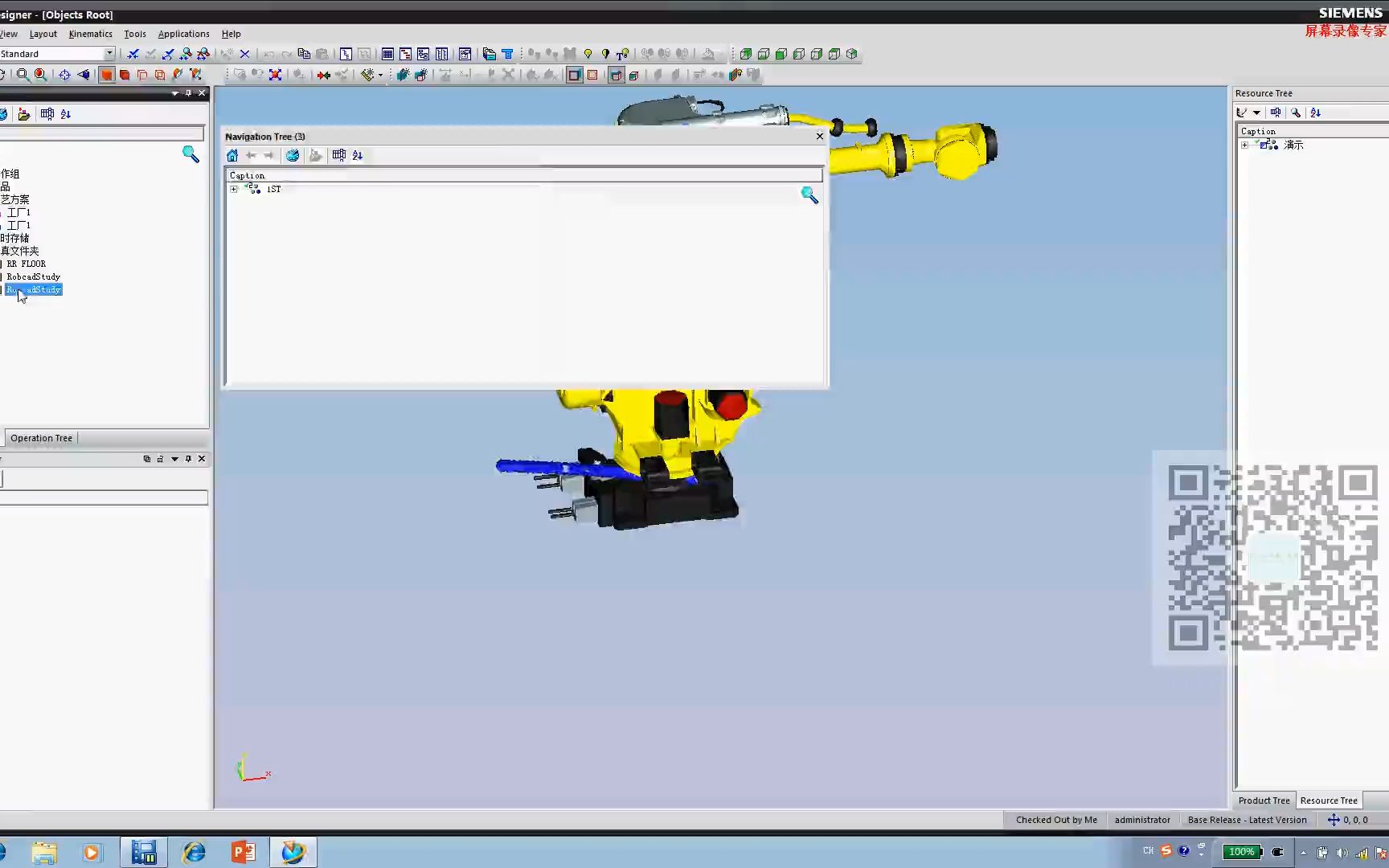Expand the 1ST node in Navigation Tree
The width and height of the screenshot is (1389, 868).
234,189
